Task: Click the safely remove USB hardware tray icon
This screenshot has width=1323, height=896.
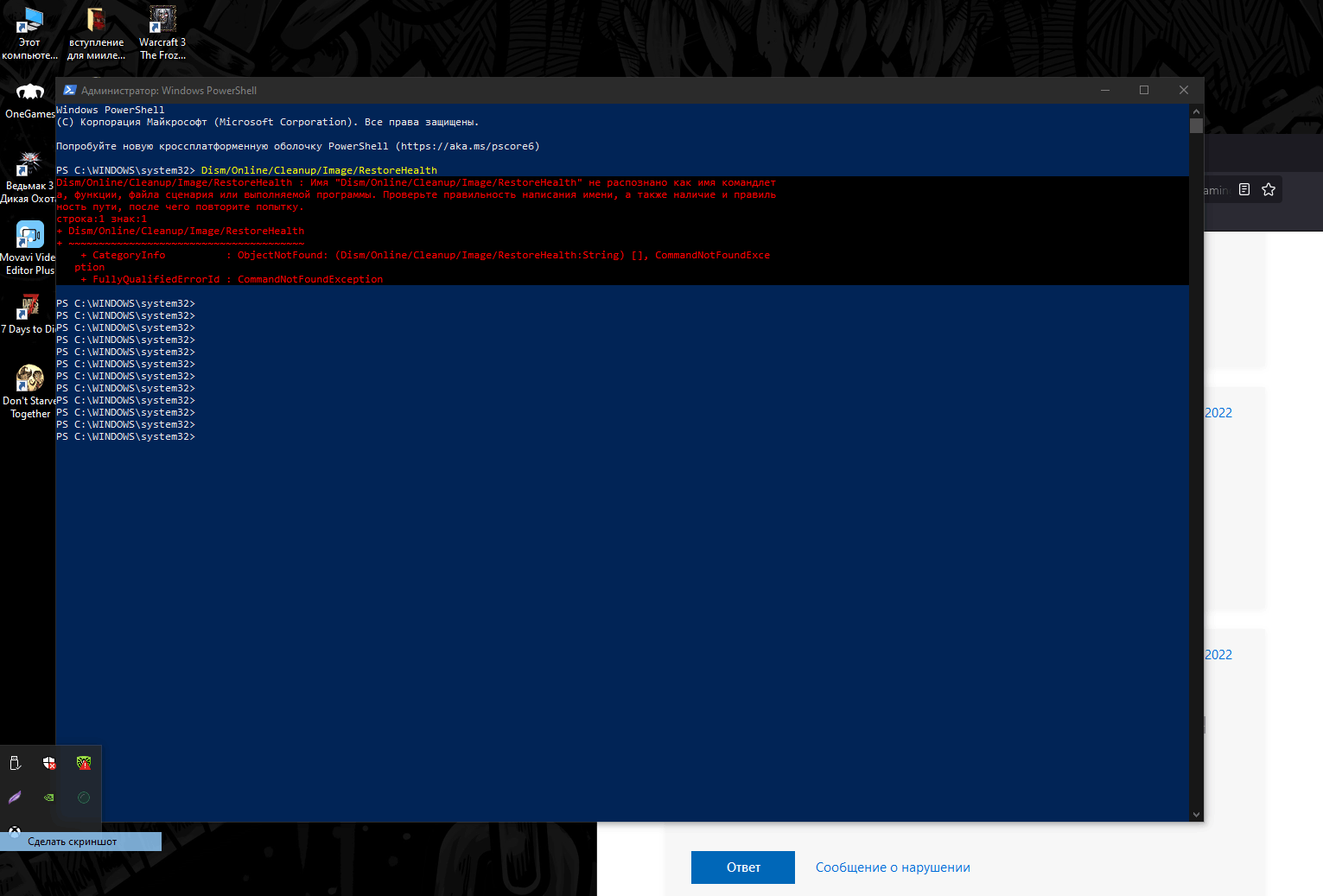Action: coord(15,763)
